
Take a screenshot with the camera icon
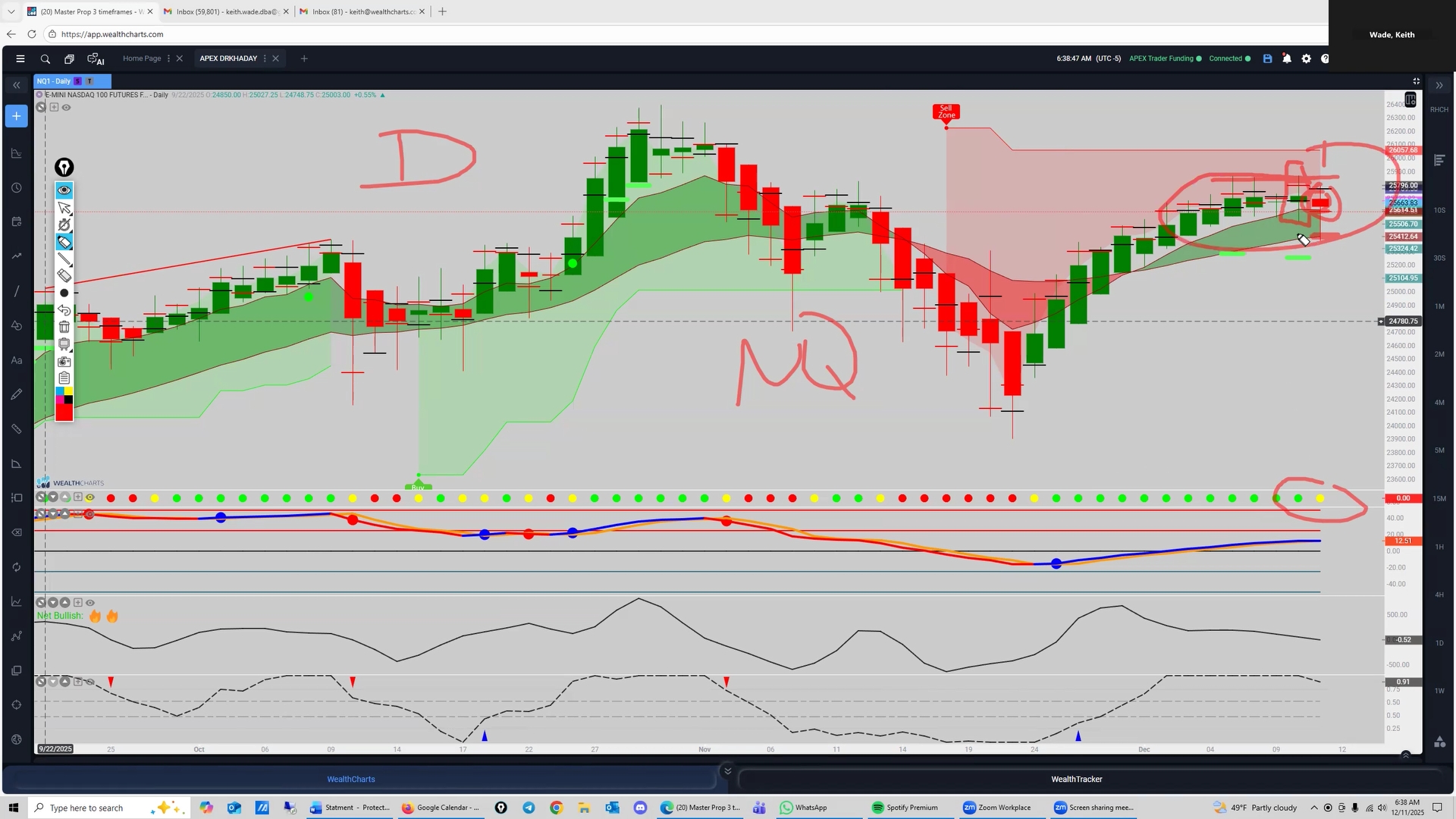pos(64,362)
